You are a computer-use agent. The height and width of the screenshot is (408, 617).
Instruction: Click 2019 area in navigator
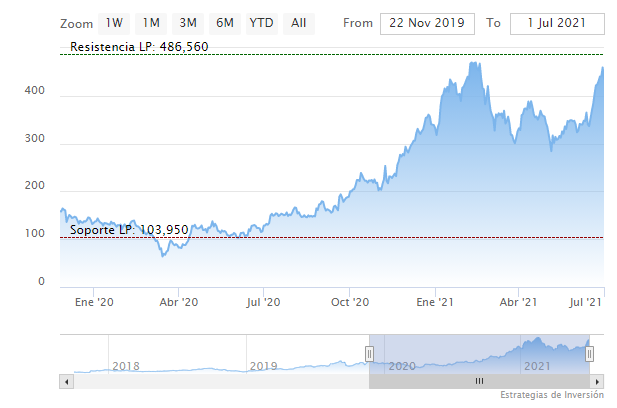262,366
